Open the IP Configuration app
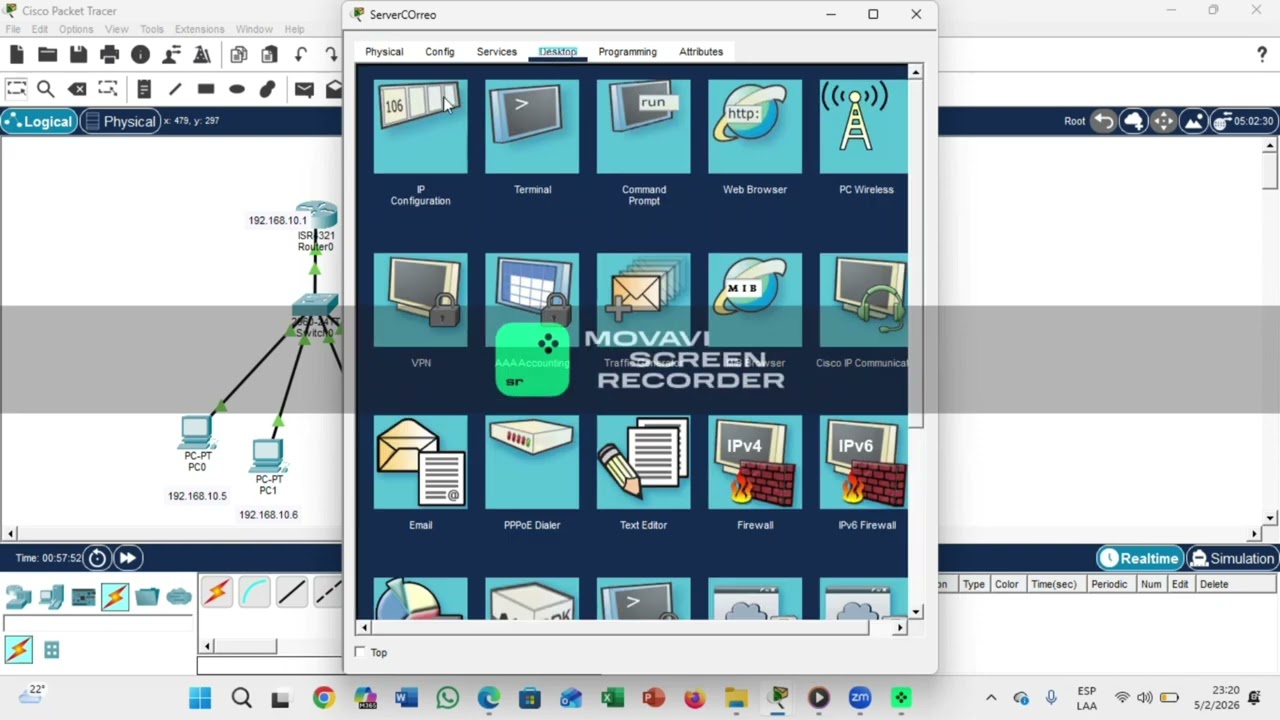This screenshot has height=720, width=1280. [x=420, y=127]
